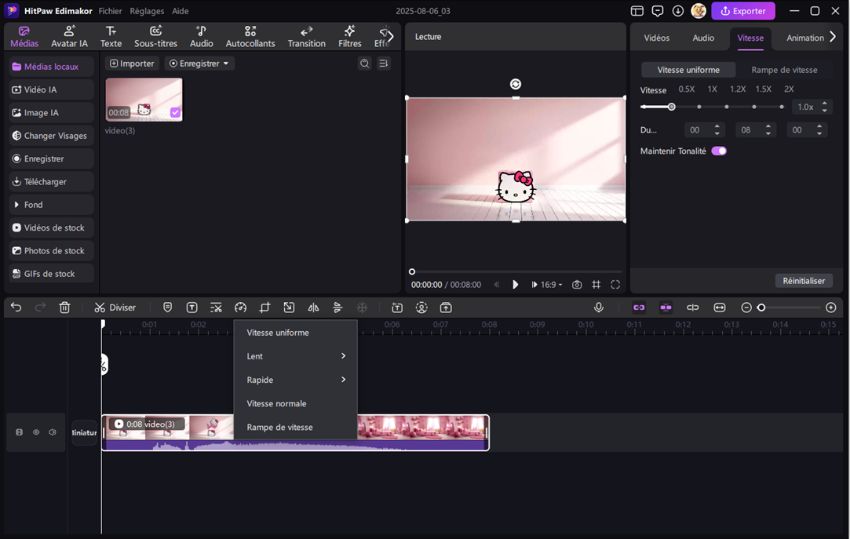Click the rotate handle above the preview
This screenshot has width=850, height=539.
pyautogui.click(x=516, y=84)
